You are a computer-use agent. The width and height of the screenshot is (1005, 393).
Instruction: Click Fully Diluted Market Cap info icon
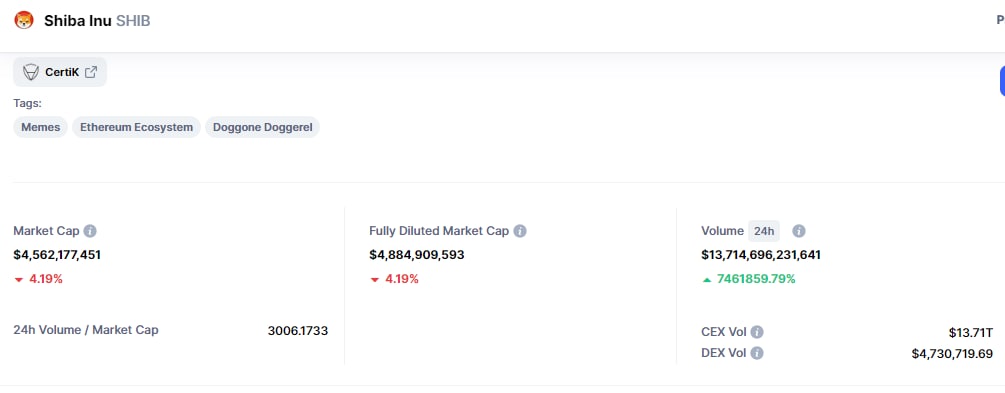pos(520,231)
